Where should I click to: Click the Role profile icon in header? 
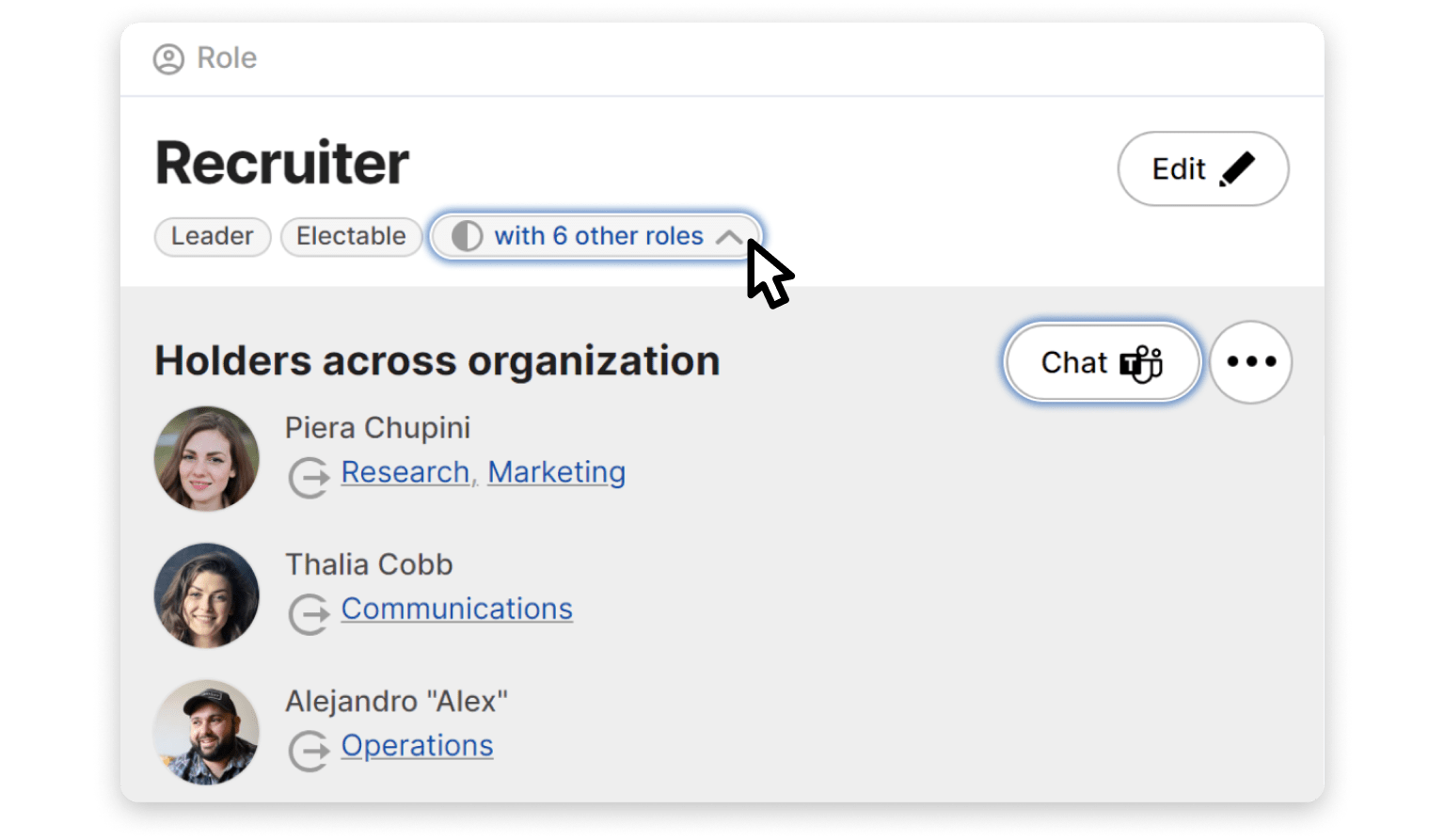pos(168,59)
